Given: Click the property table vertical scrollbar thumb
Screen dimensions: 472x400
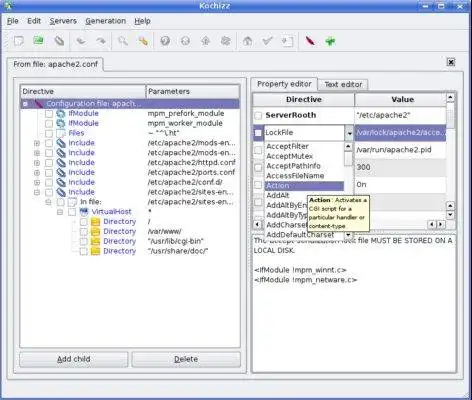Looking at the screenshot, I should 450,115.
